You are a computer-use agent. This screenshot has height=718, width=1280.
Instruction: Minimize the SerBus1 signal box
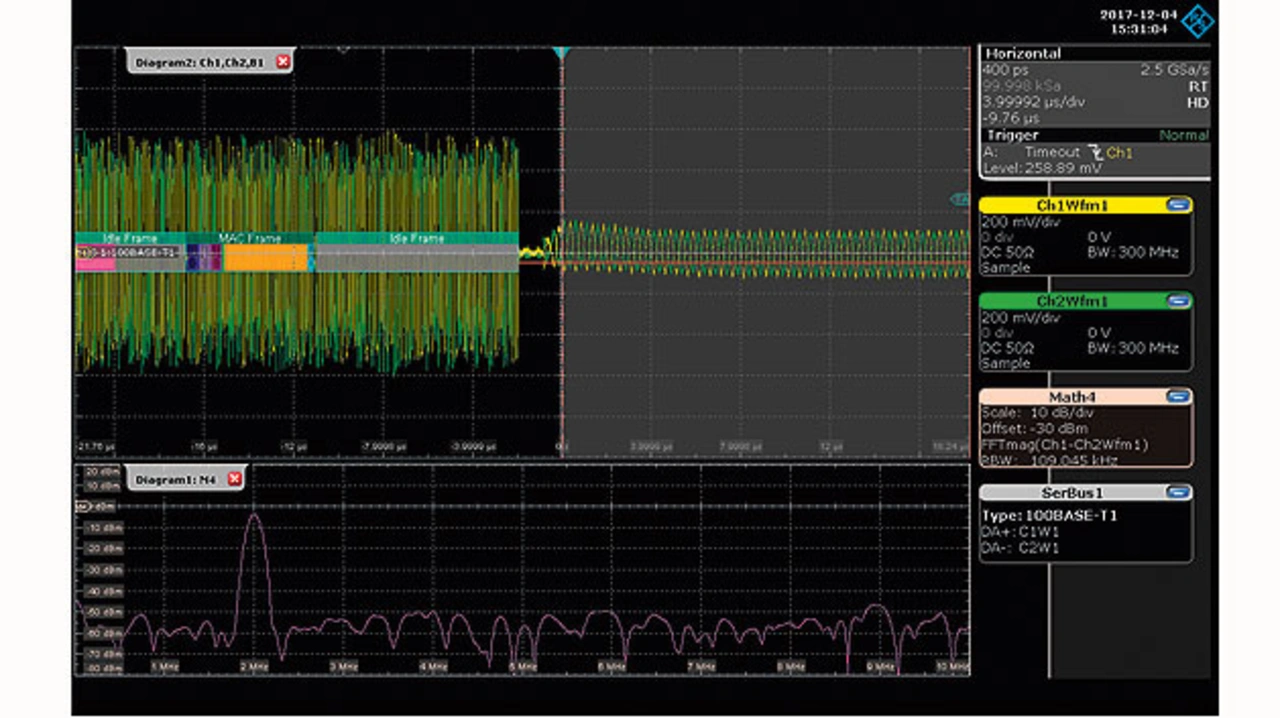click(1178, 493)
